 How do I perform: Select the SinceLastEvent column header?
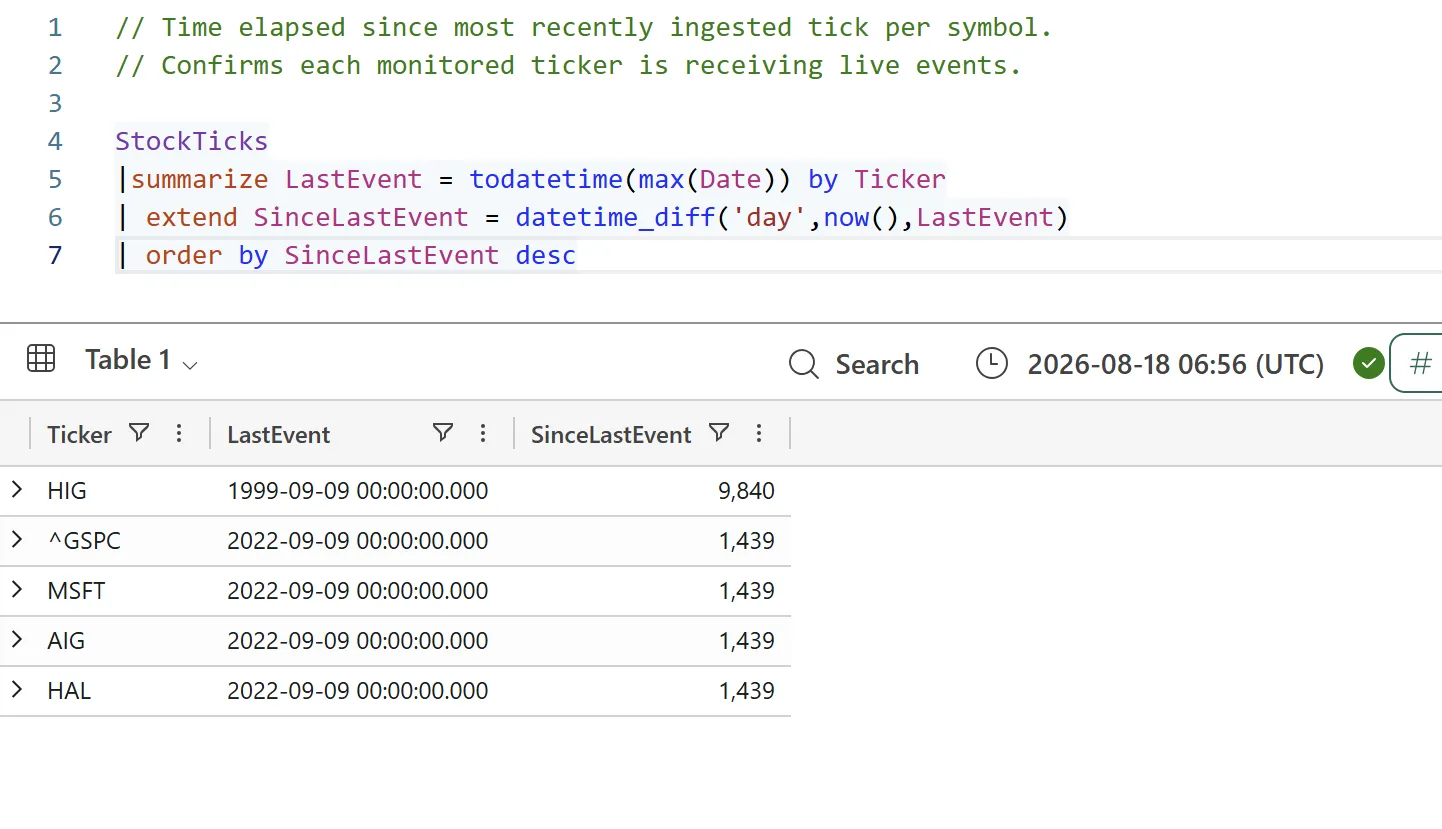click(x=611, y=435)
